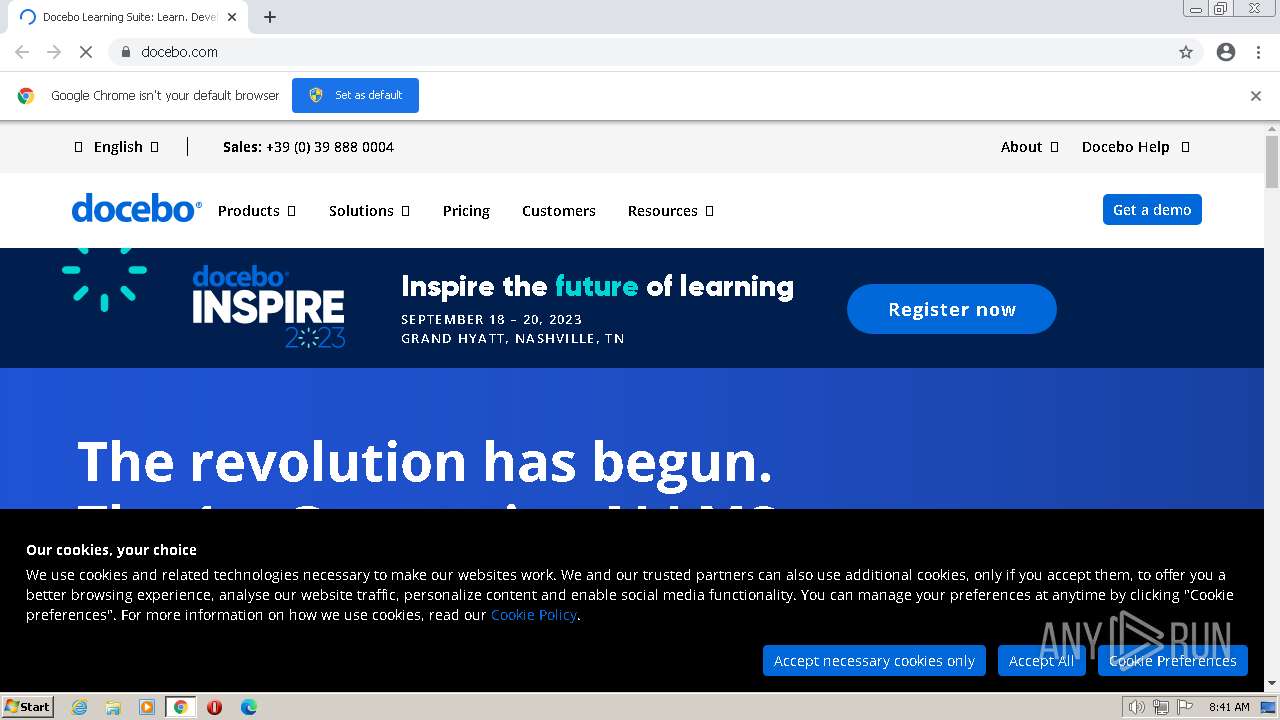
Task: Open the Pricing page
Action: click(x=466, y=211)
